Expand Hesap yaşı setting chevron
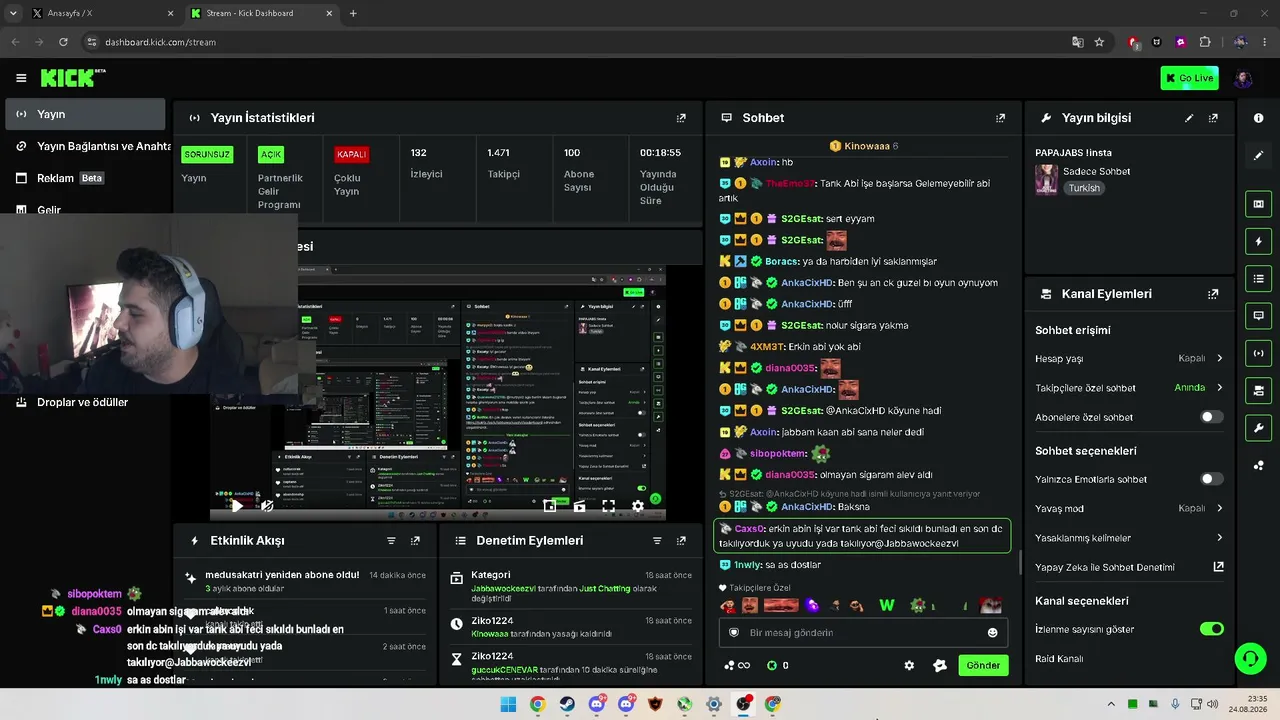Screen dimensions: 1280x720 1219,358
